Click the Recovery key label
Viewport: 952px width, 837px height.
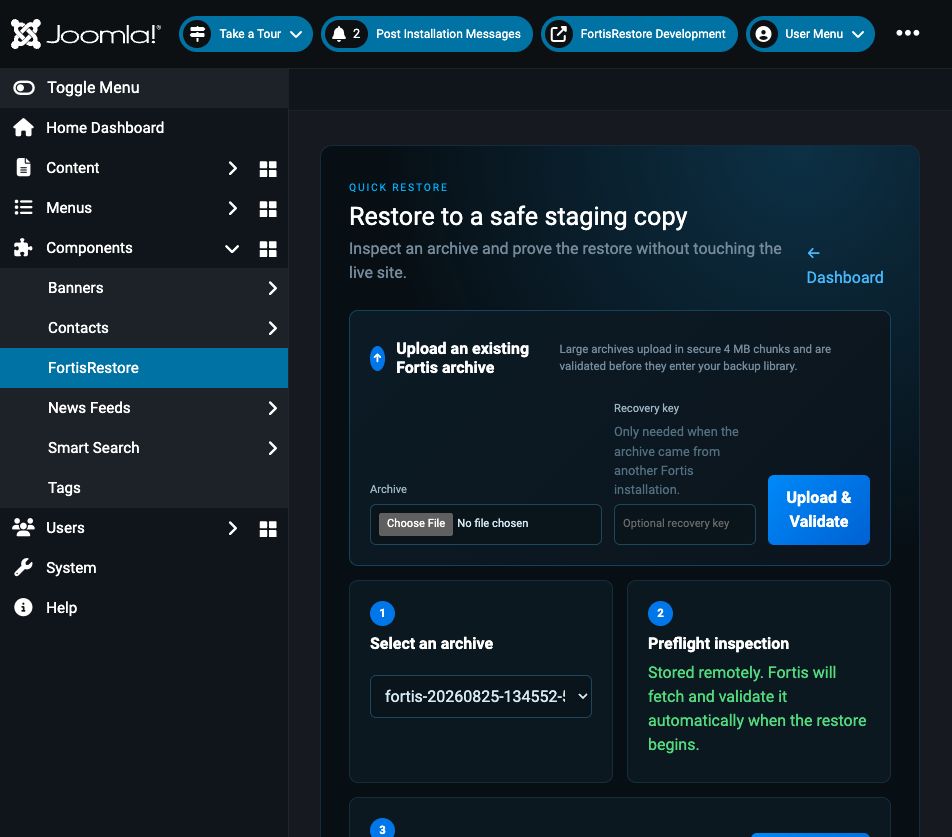(x=646, y=408)
